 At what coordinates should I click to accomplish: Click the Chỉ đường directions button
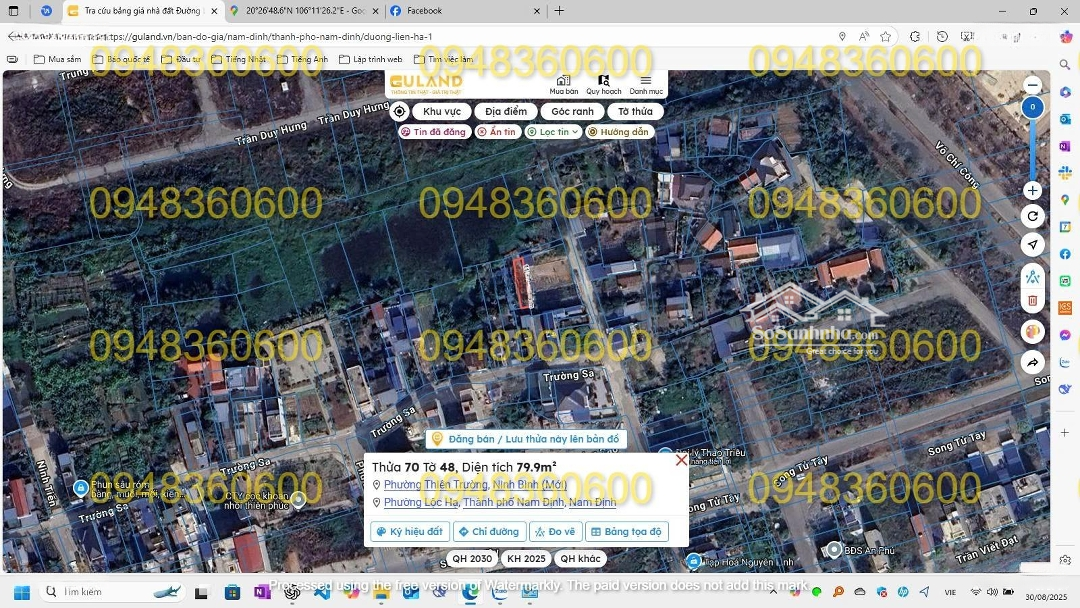(x=489, y=532)
